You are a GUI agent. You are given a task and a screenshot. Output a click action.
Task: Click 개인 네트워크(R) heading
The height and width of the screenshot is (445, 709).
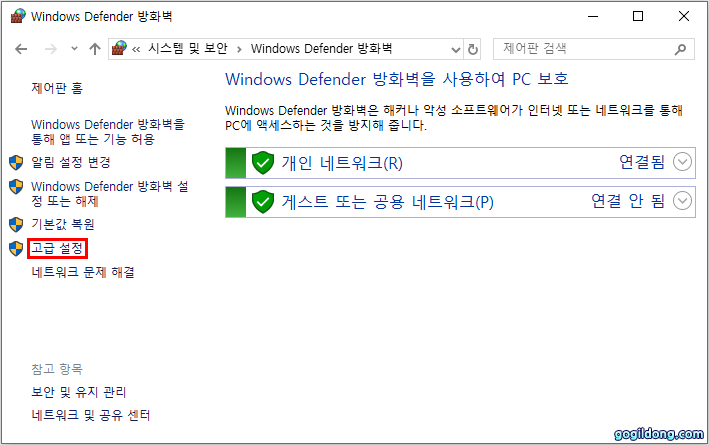click(x=342, y=163)
